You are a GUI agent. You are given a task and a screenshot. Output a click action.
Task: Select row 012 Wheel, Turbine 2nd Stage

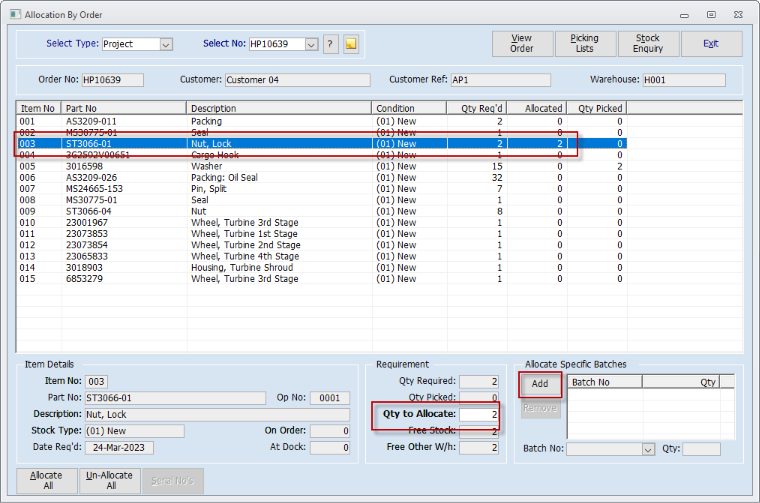(322, 245)
